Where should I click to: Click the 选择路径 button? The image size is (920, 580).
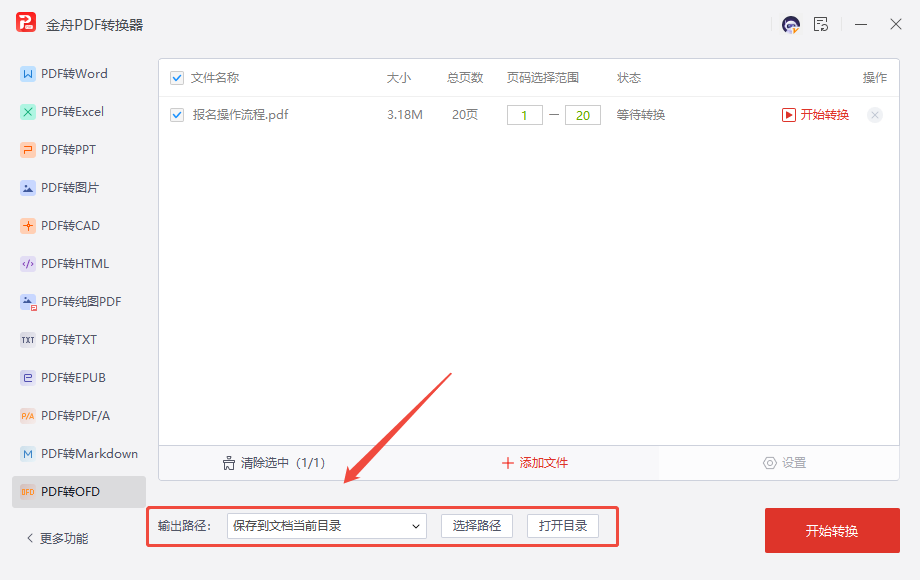(476, 526)
